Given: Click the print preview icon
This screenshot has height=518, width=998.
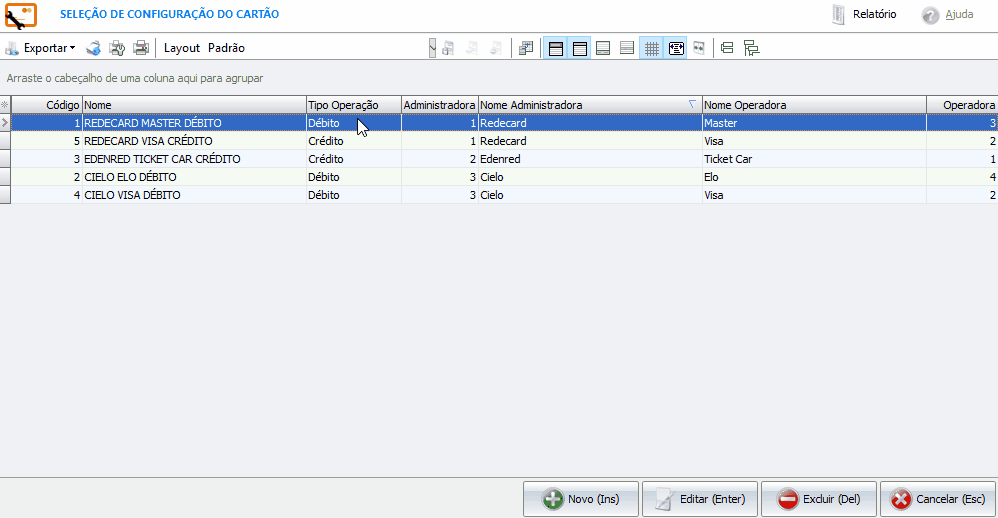Looking at the screenshot, I should pyautogui.click(x=94, y=48).
